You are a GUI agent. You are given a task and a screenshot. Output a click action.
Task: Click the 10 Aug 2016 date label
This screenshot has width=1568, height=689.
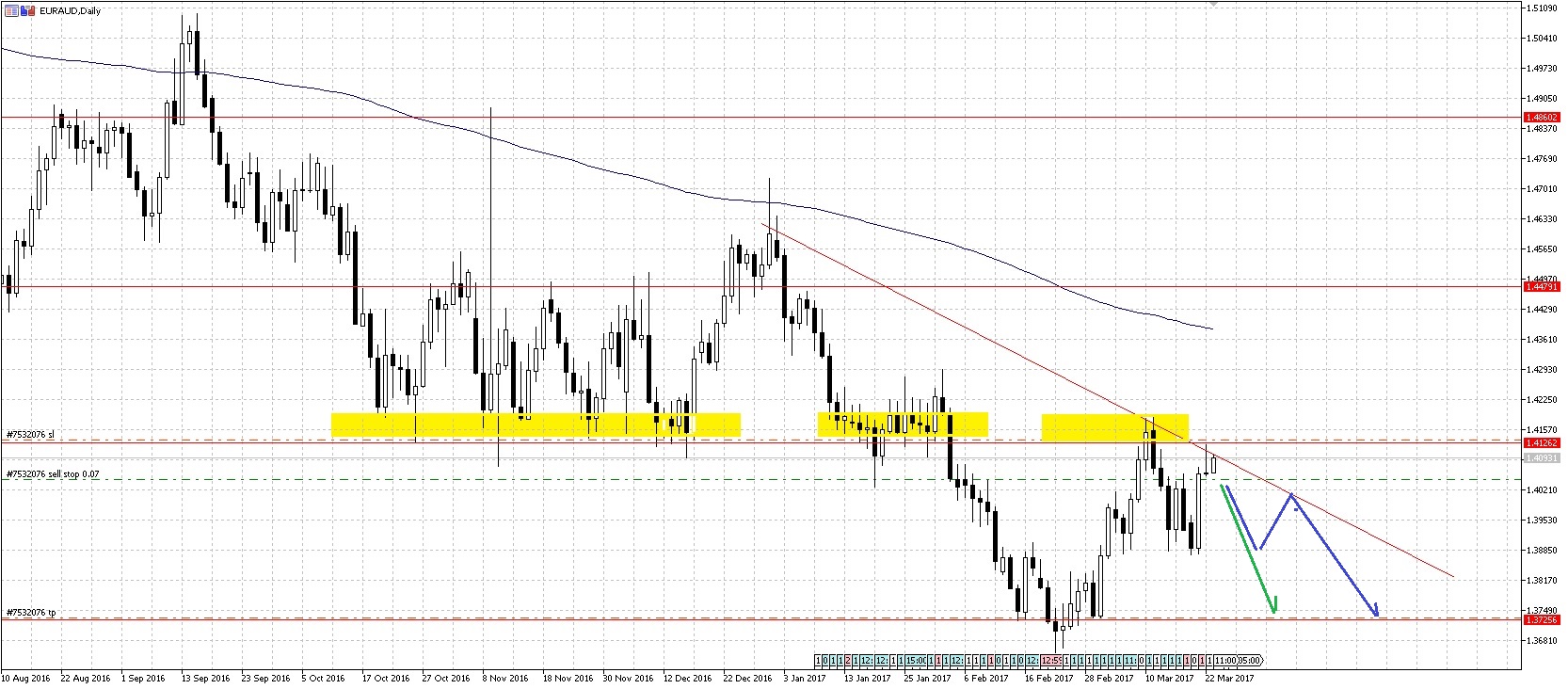24,677
